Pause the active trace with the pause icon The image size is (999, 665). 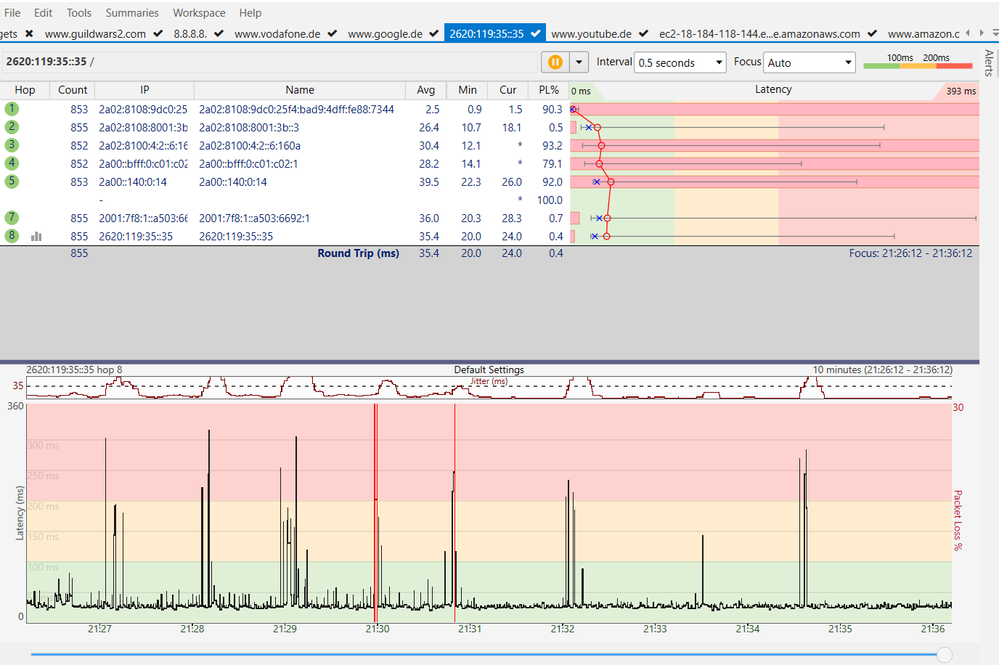pos(556,61)
